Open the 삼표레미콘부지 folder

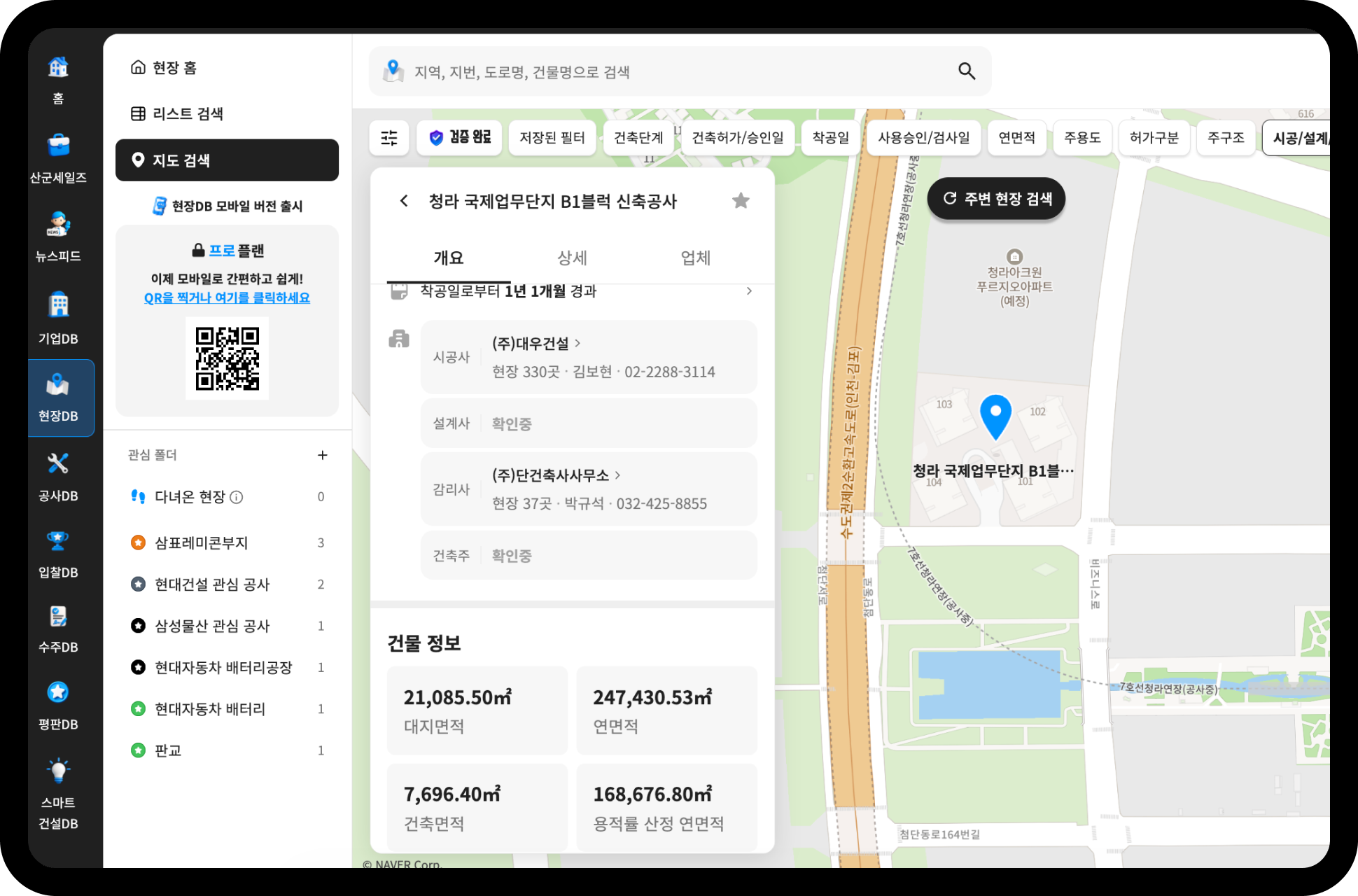coord(227,542)
